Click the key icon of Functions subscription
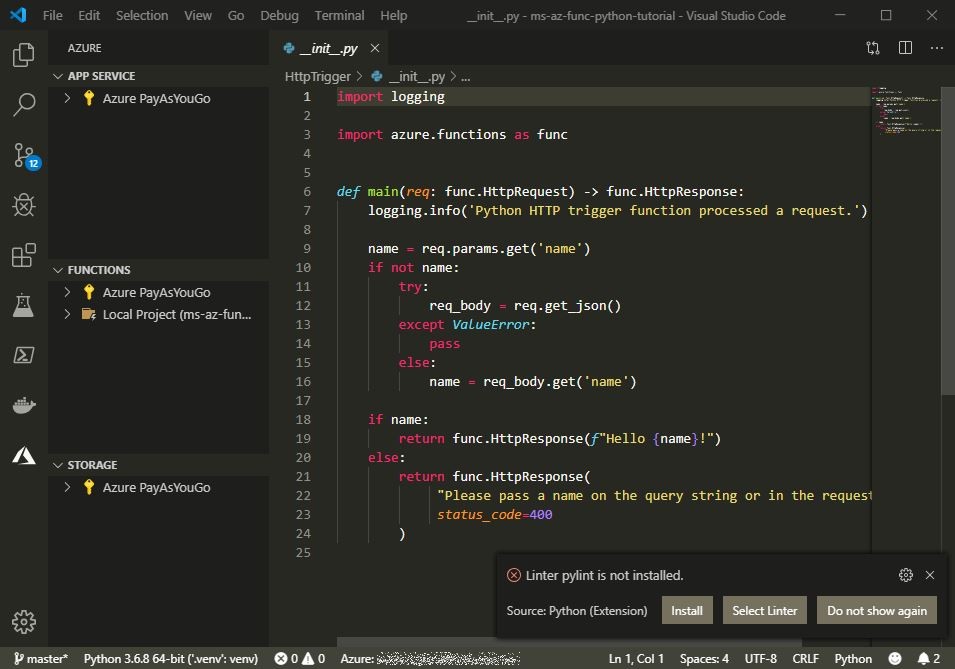This screenshot has width=955, height=669. click(89, 292)
